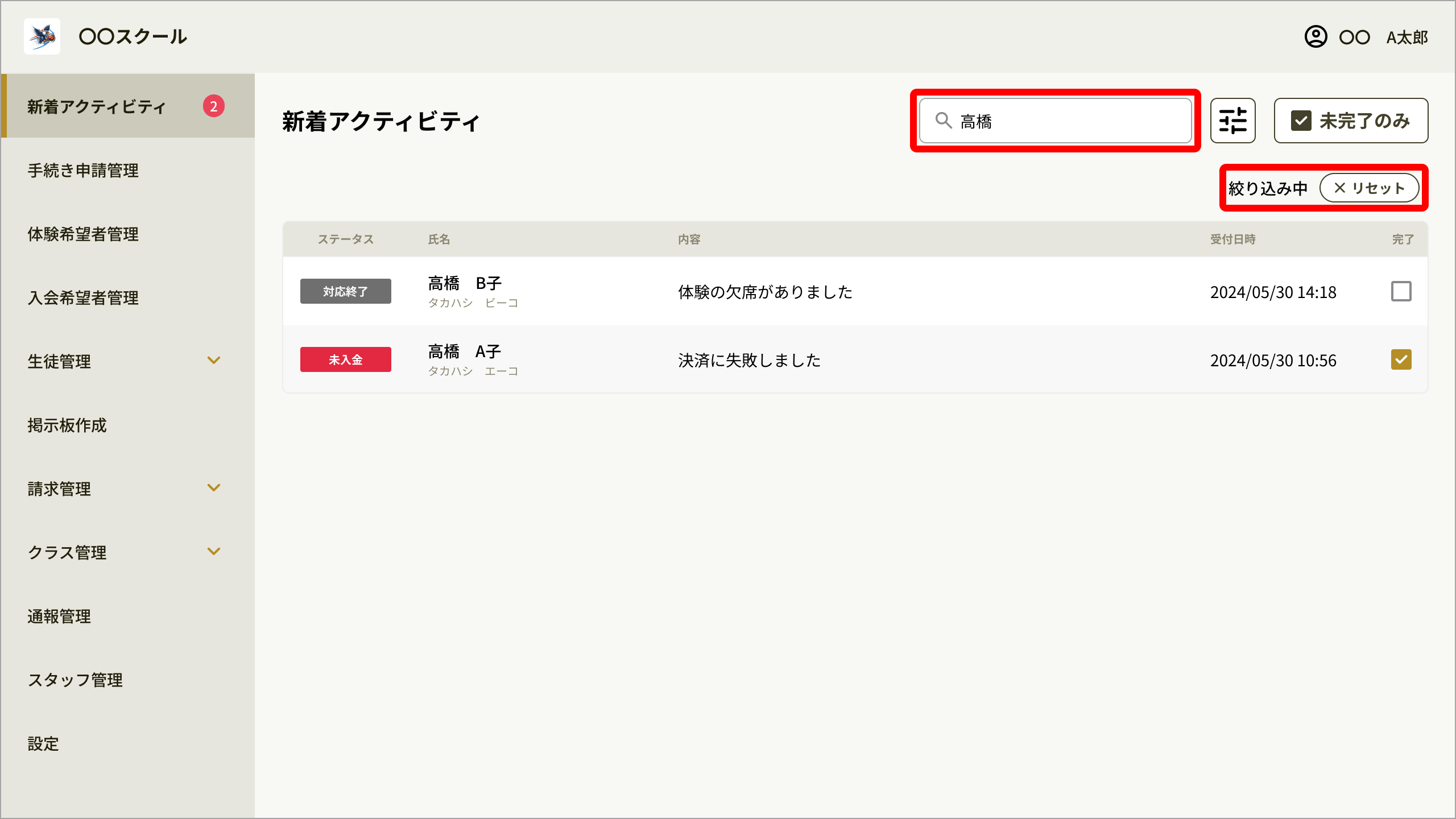
Task: Open 掲示板作成 in the sidebar
Action: 128,425
